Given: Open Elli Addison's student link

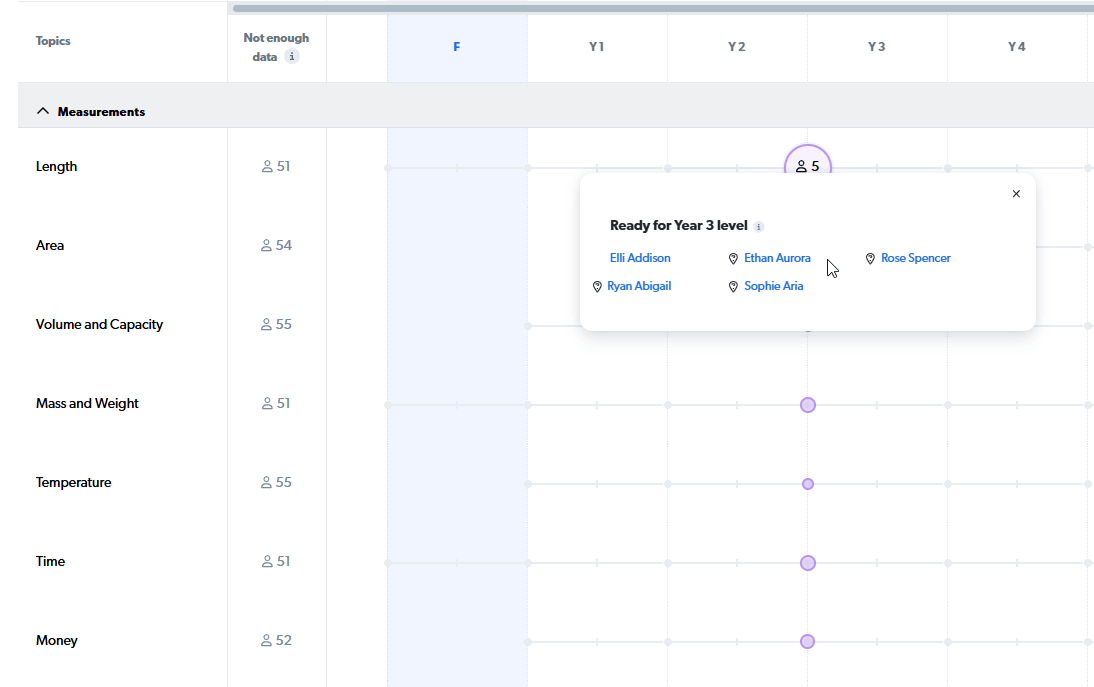Looking at the screenshot, I should 640,258.
